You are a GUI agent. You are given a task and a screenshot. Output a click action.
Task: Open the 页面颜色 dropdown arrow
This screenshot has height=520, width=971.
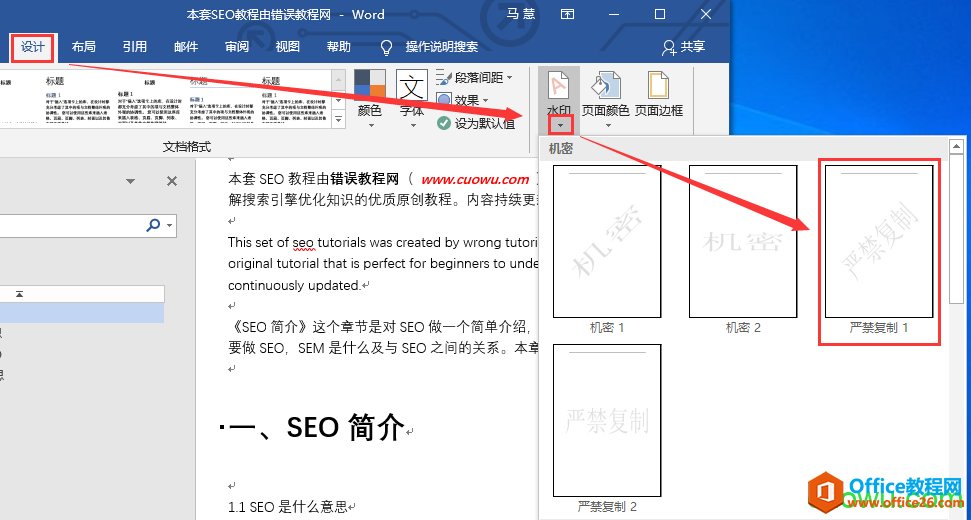[607, 126]
